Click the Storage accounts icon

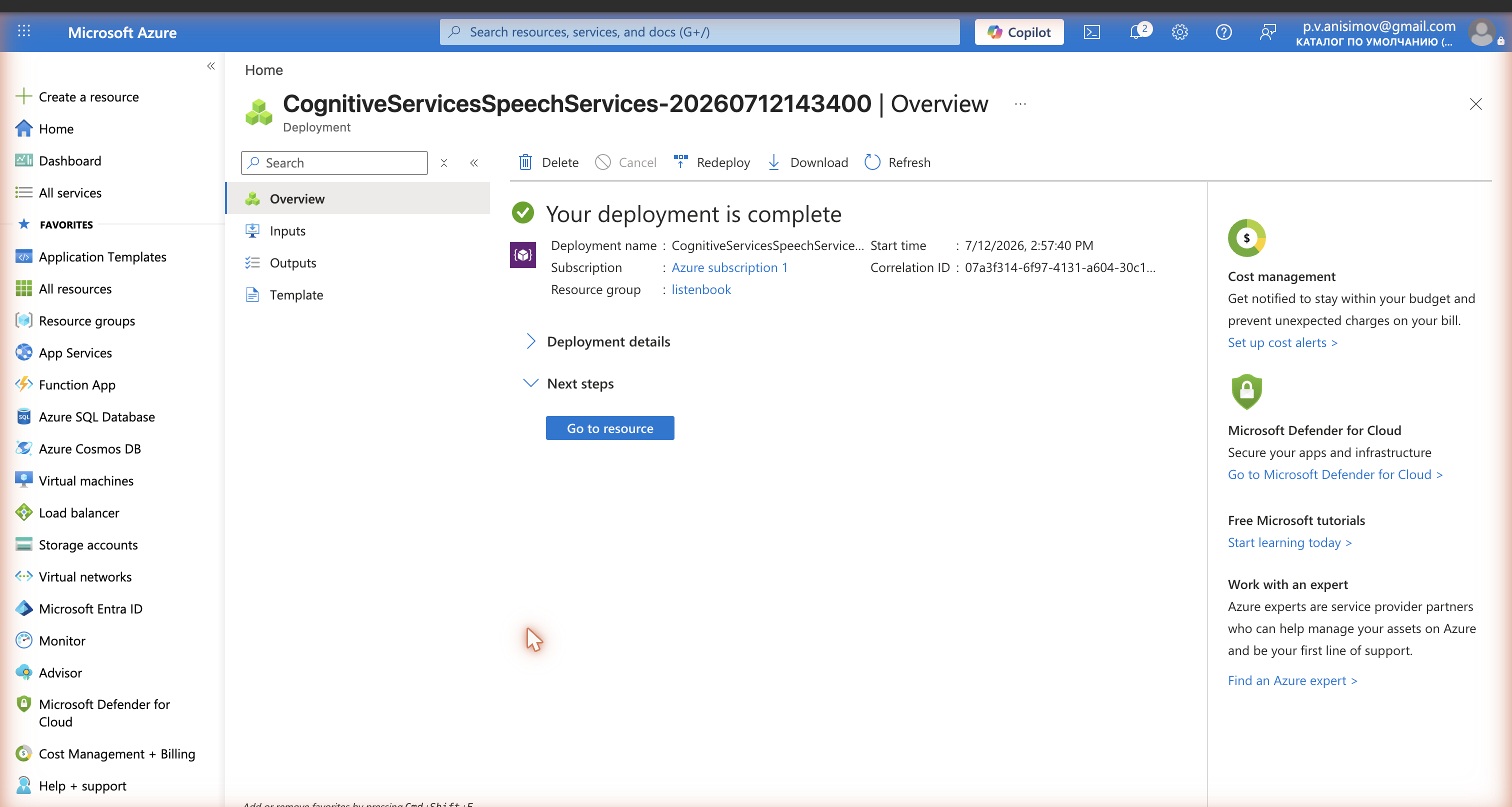coord(23,544)
